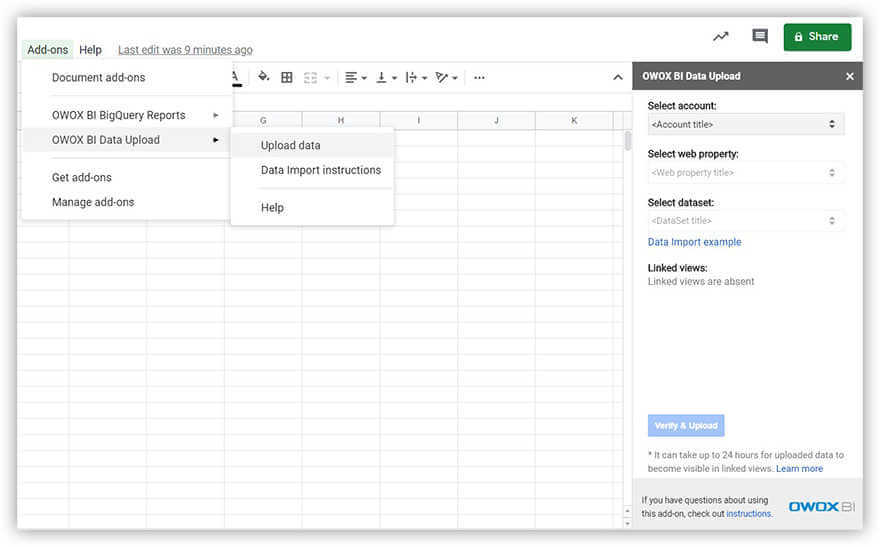The width and height of the screenshot is (880, 547).
Task: Click the fill color paint bucket icon
Action: [263, 77]
